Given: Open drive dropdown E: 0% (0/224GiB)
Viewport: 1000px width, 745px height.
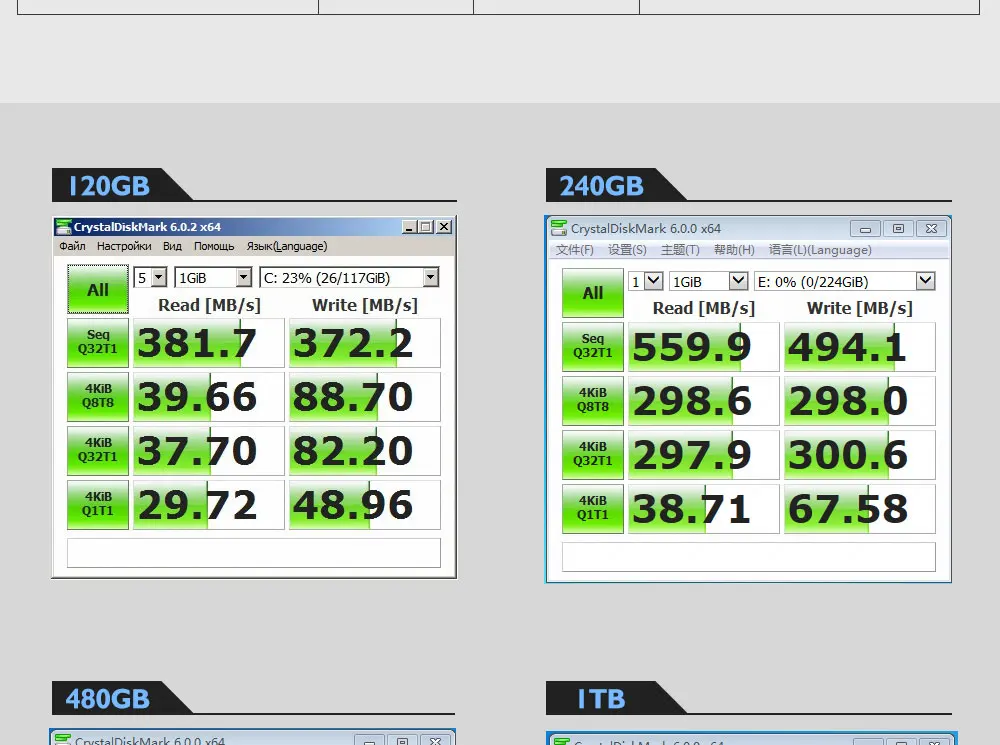Looking at the screenshot, I should pos(844,281).
